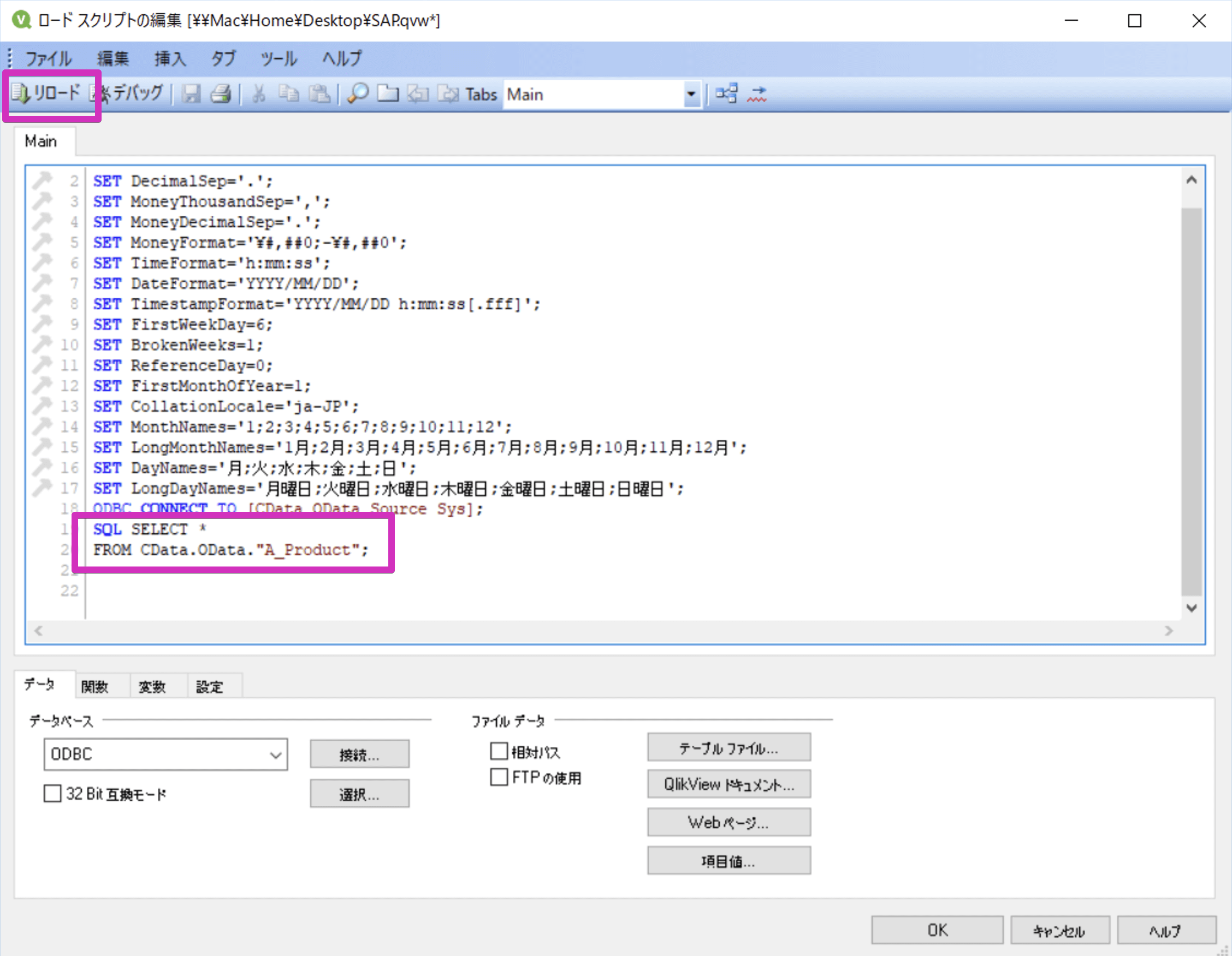Click the print icon in toolbar
This screenshot has width=1232, height=956.
coord(221,93)
